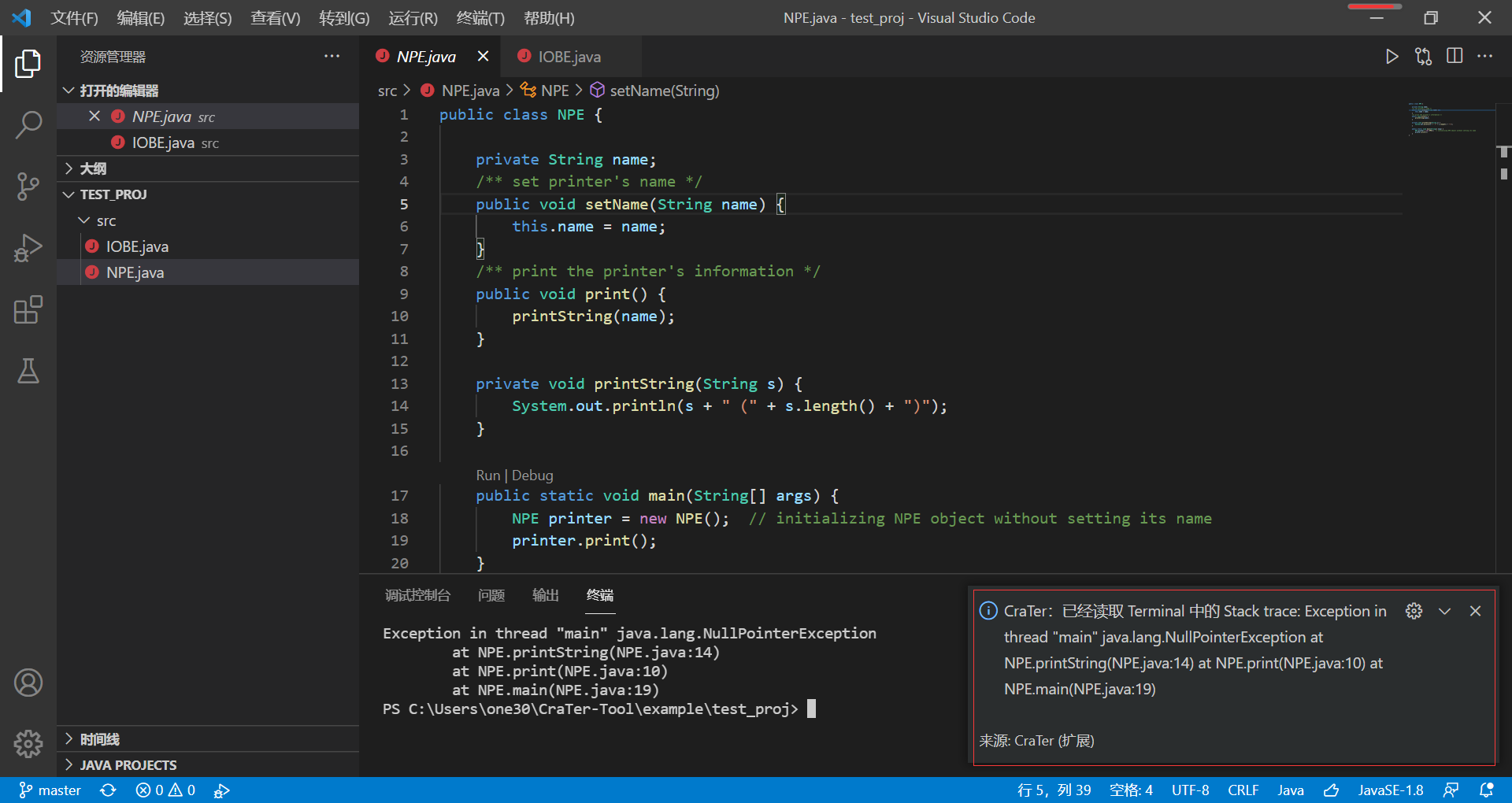Change encoding via UTF-8 status item
This screenshot has height=803, width=1512.
pyautogui.click(x=1190, y=790)
